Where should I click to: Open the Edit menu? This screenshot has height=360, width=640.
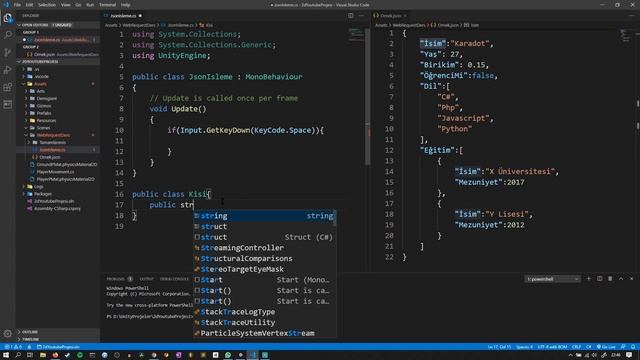pos(29,5)
